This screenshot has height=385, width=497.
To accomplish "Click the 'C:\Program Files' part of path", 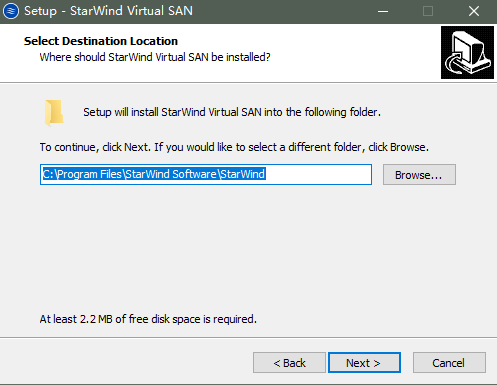I will (x=82, y=174).
